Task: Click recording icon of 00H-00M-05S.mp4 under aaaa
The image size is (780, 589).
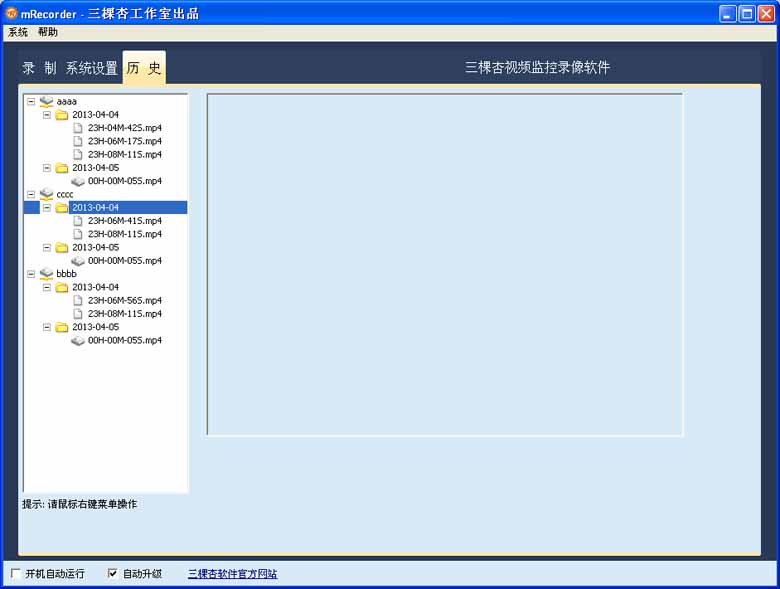Action: 78,182
